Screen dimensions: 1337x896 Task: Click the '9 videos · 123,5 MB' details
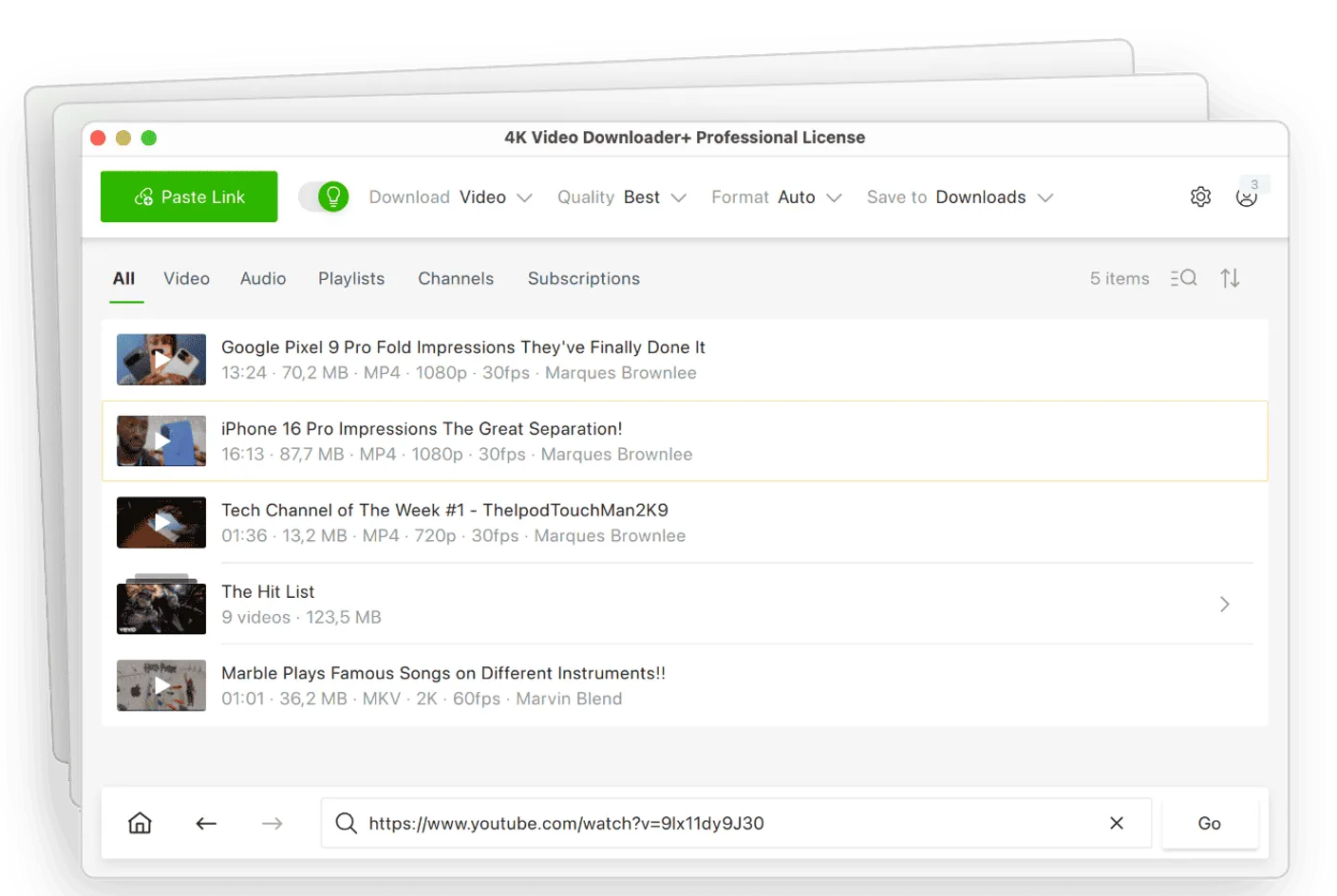coord(301,617)
